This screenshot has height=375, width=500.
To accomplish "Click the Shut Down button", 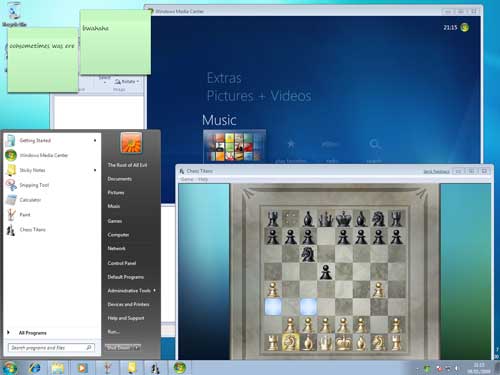I will click(x=119, y=348).
